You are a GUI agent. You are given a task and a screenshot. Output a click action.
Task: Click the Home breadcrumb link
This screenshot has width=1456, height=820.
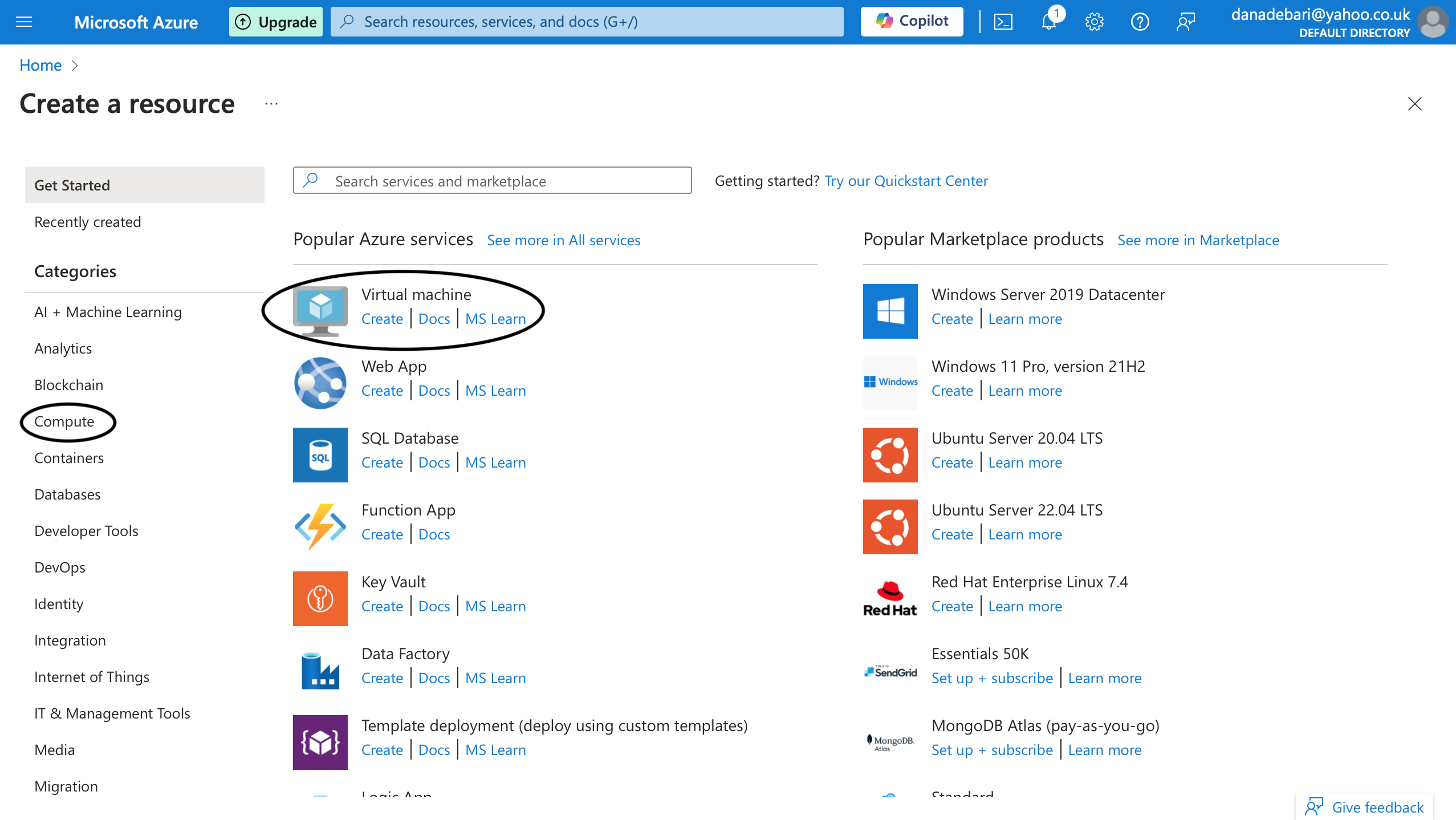pos(40,65)
